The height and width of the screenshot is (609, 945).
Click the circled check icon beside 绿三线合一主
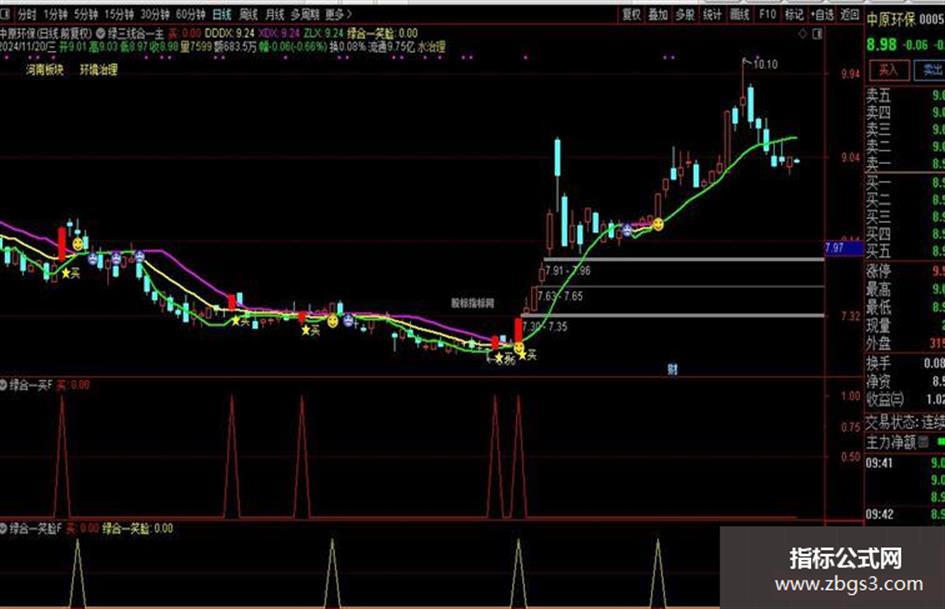tap(101, 33)
